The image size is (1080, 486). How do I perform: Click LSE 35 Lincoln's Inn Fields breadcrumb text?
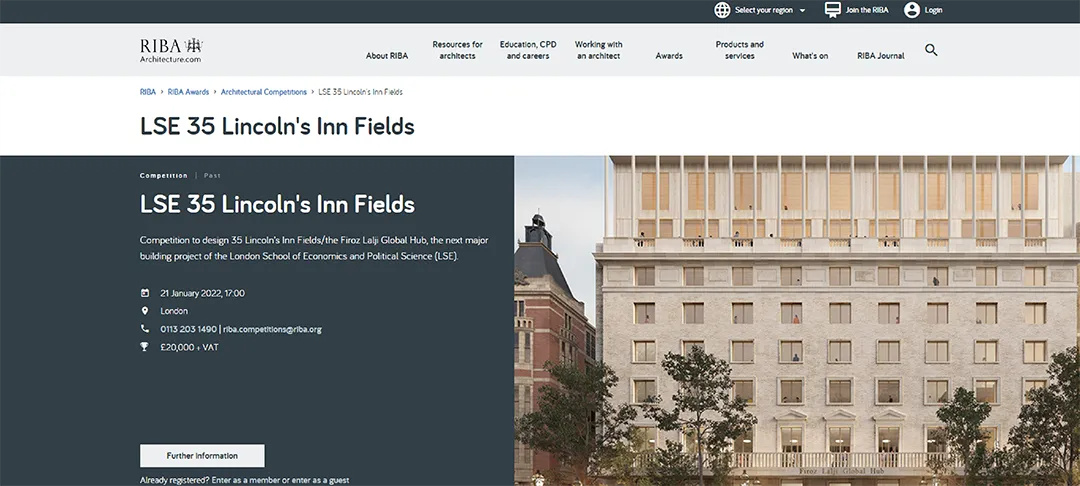(360, 92)
